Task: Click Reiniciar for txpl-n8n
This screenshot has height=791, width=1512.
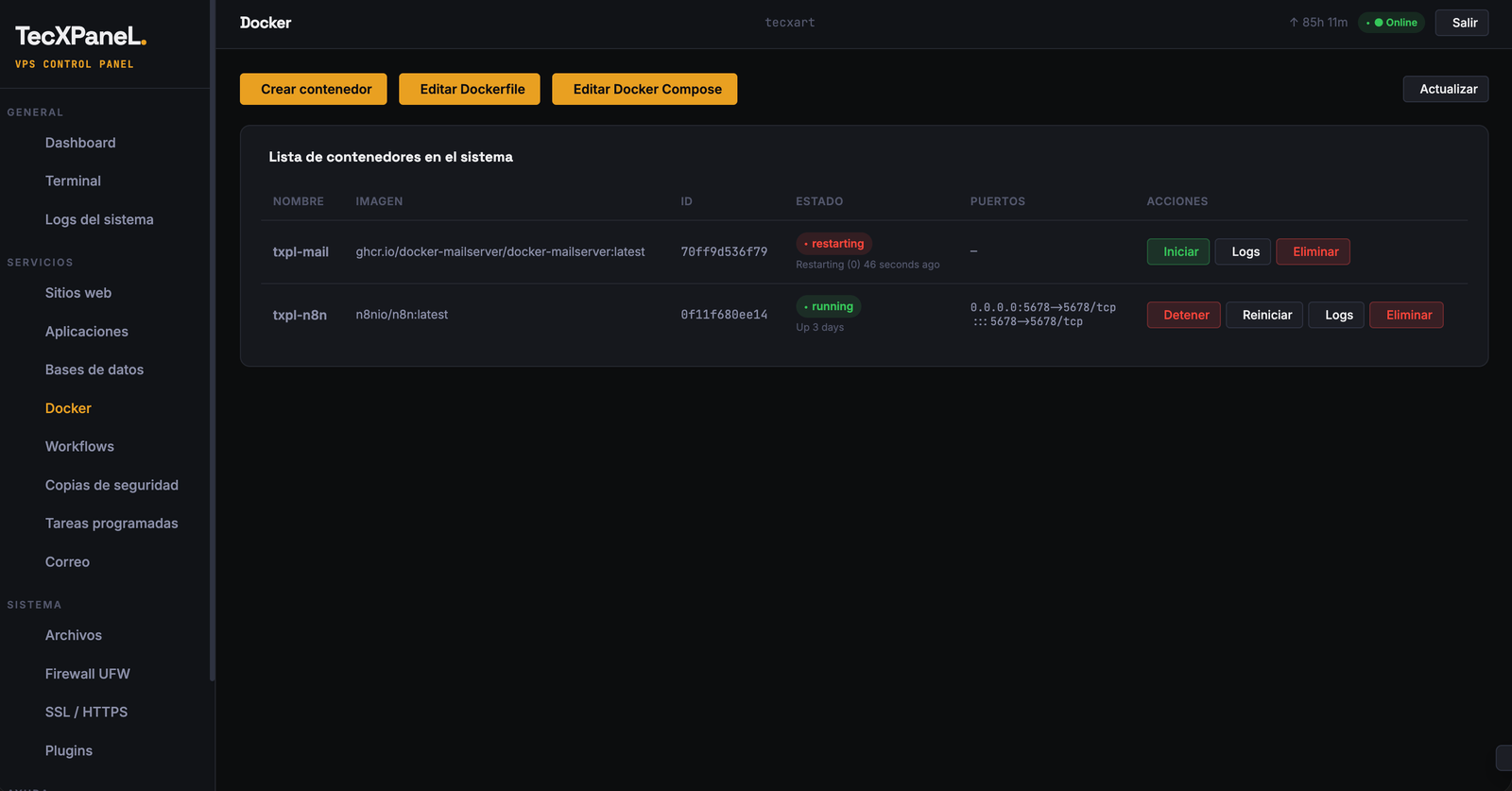Action: 1265,315
